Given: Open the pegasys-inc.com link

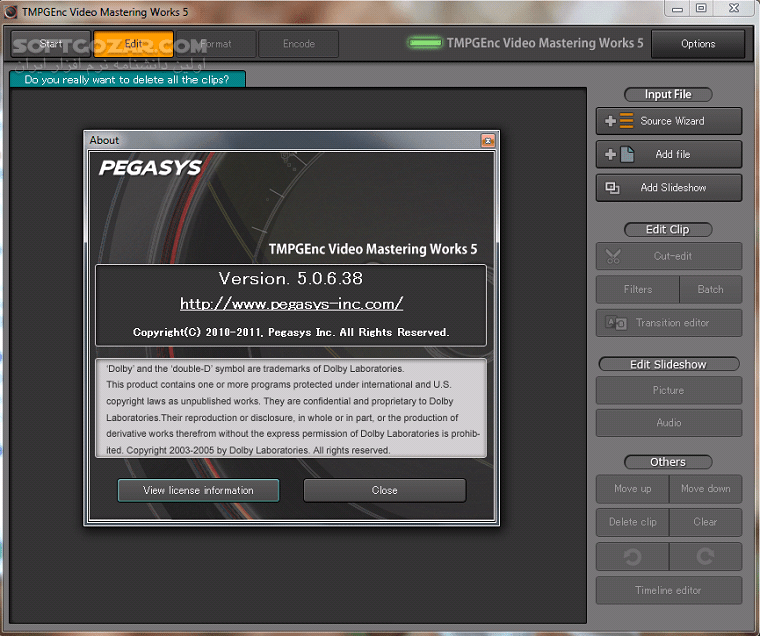Looking at the screenshot, I should (291, 304).
